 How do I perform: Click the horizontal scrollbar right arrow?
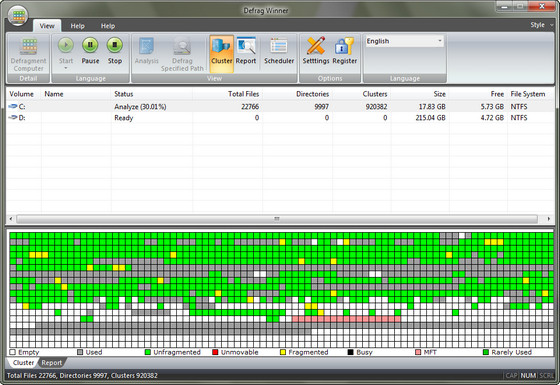pyautogui.click(x=549, y=219)
